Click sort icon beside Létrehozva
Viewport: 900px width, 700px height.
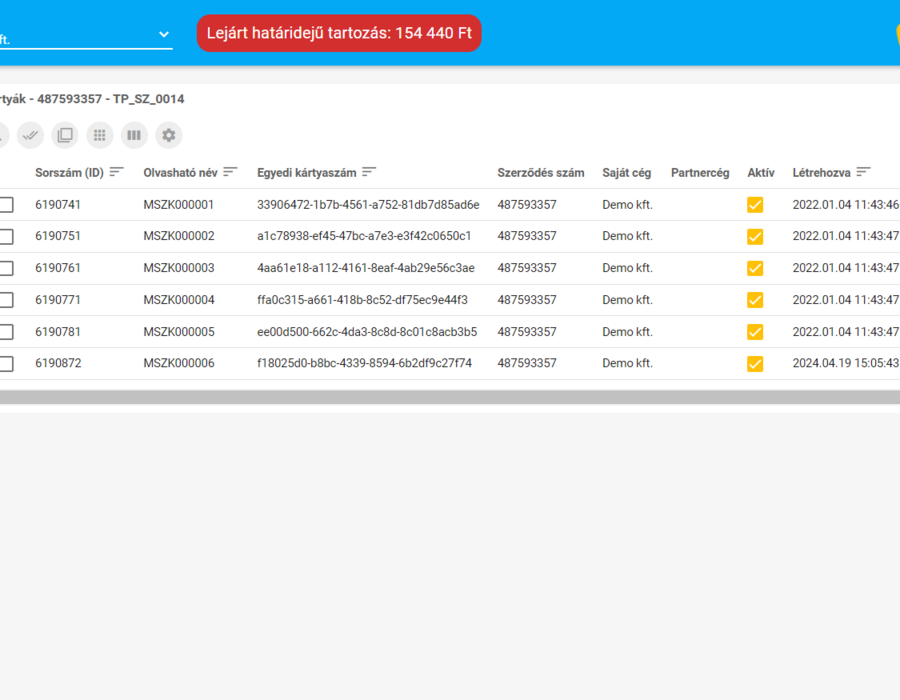(863, 172)
